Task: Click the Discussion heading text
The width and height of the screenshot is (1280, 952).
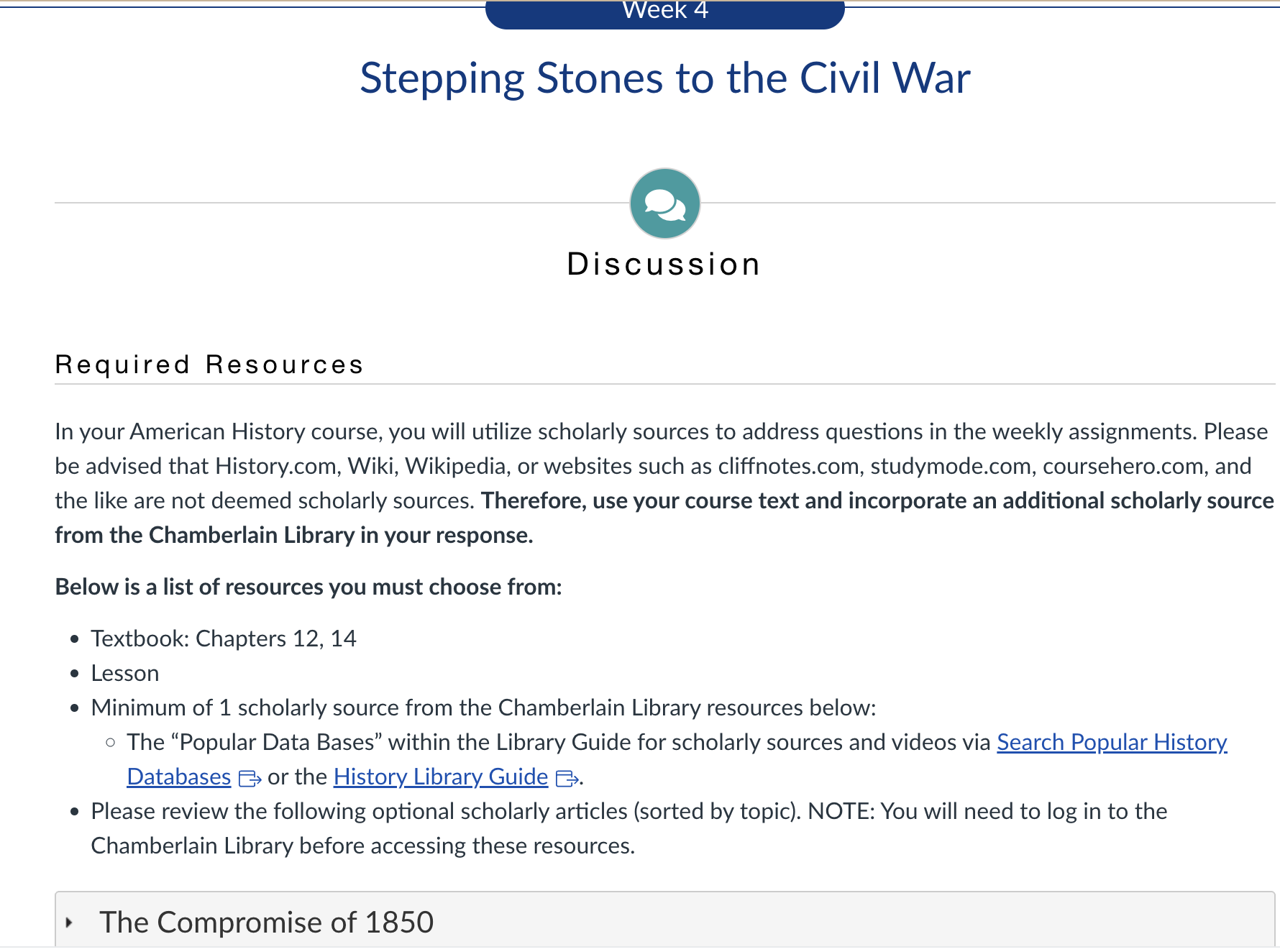Action: (663, 264)
